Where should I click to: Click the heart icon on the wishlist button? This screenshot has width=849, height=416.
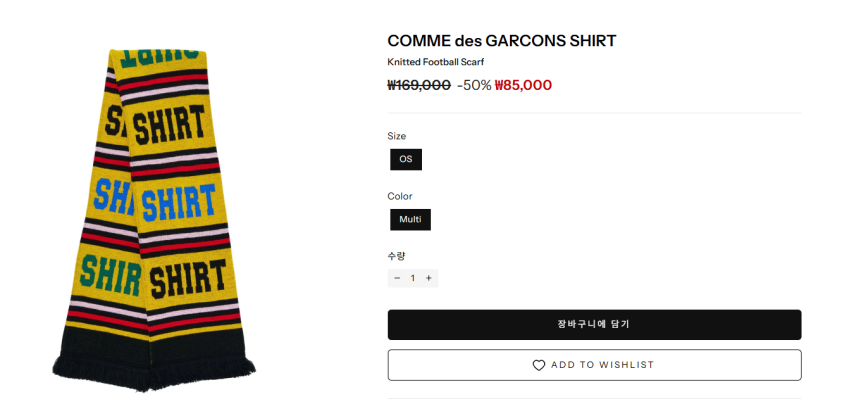coord(538,365)
